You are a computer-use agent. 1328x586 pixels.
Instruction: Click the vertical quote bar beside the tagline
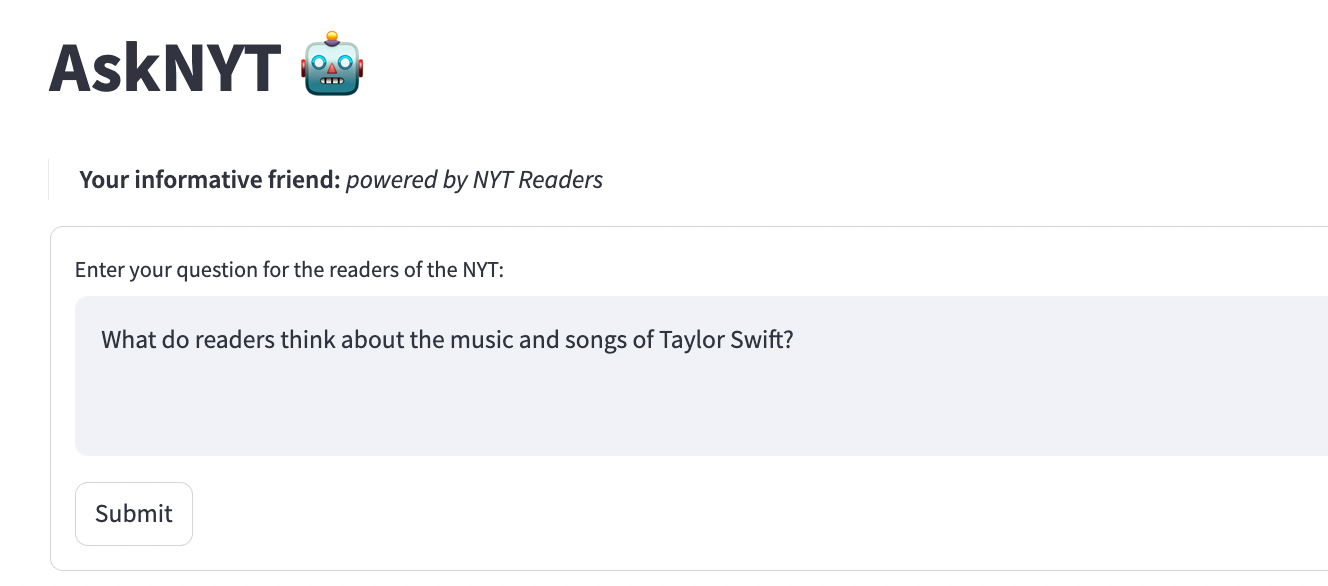(49, 180)
